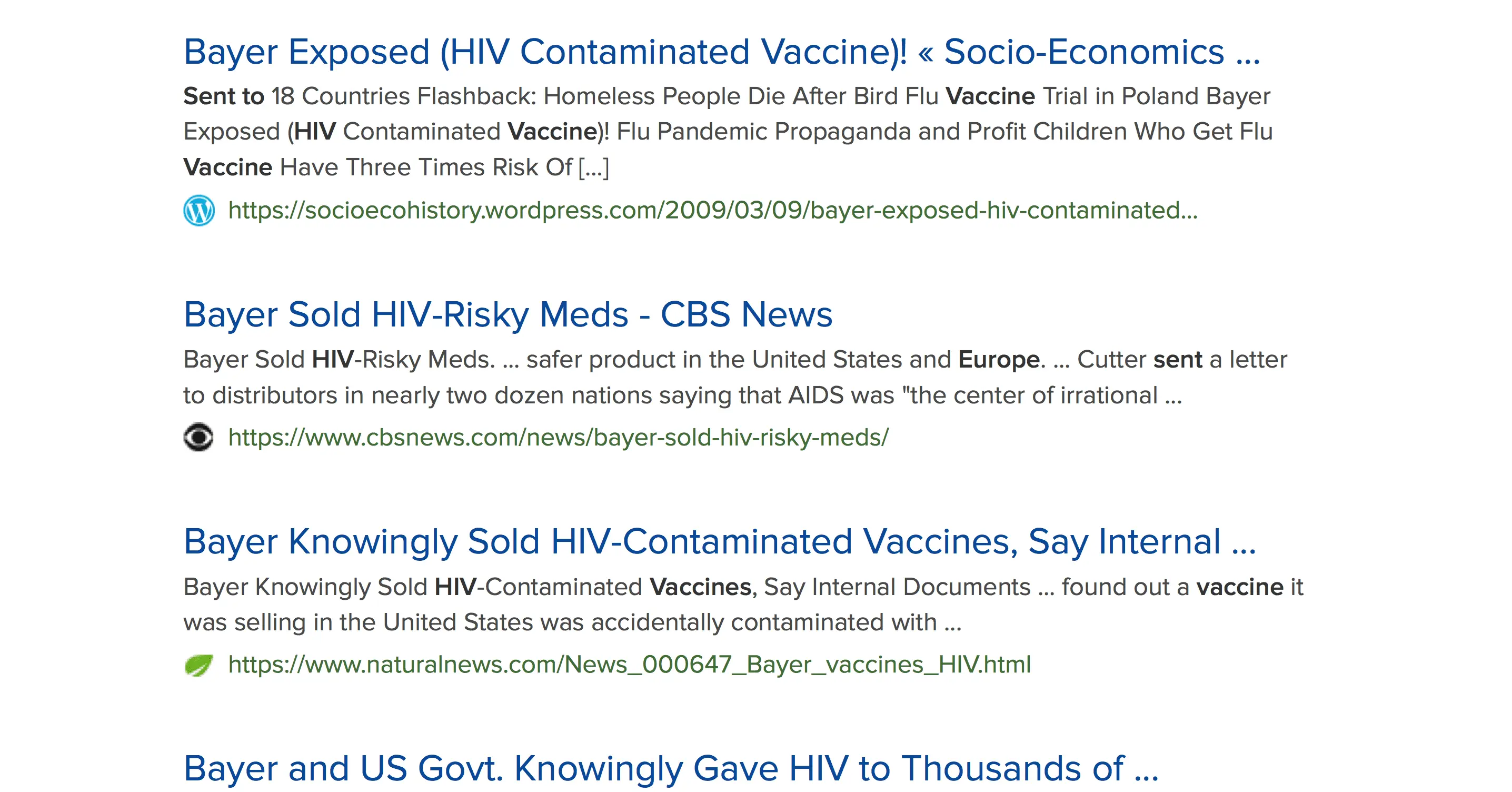Click 'Socio-Economics' in the first result title
This screenshot has height=792, width=1512.
click(x=1083, y=52)
